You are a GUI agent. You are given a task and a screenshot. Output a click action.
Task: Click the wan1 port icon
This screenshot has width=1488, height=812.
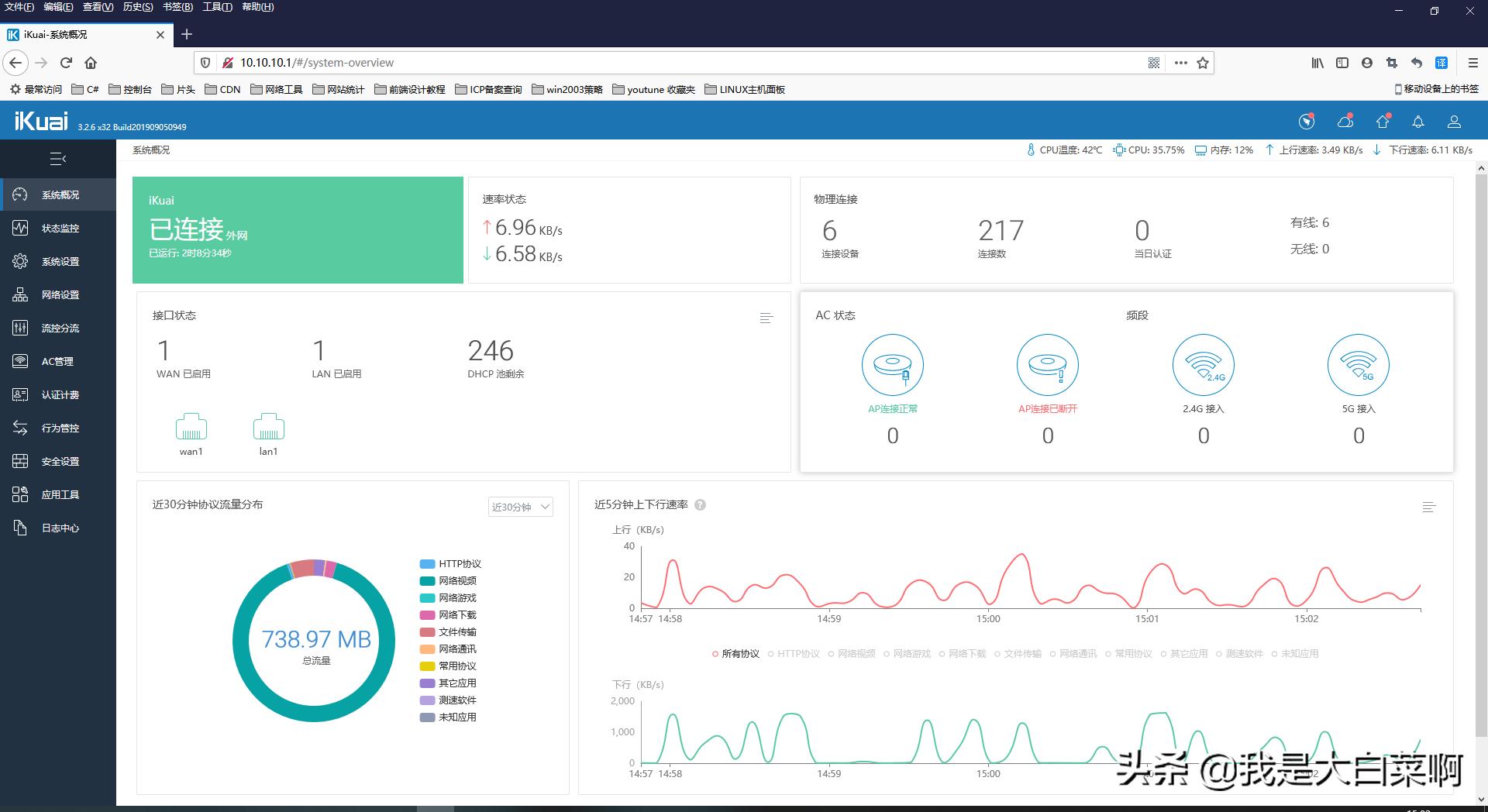(x=191, y=427)
